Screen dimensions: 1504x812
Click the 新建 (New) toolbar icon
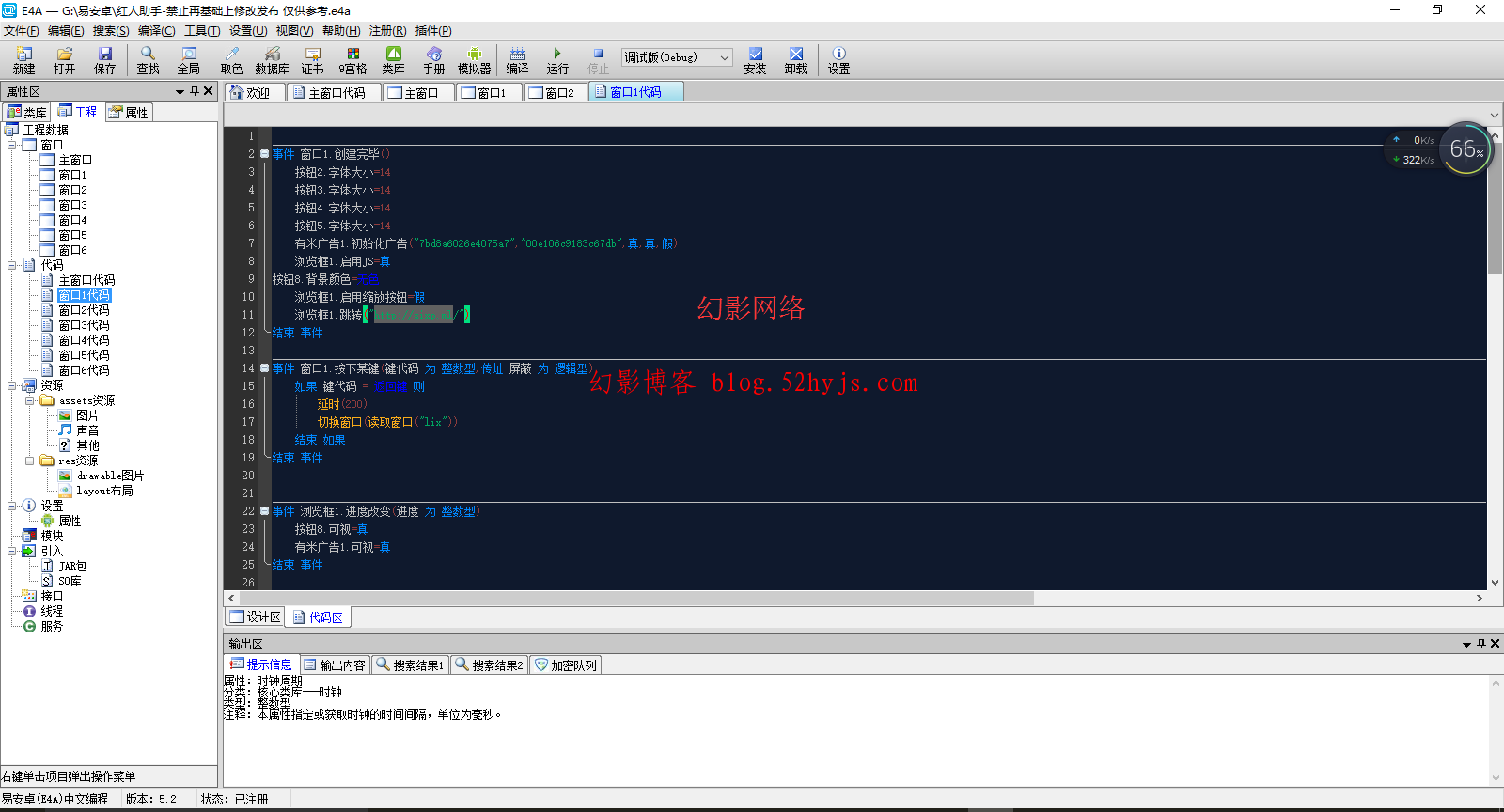pyautogui.click(x=23, y=60)
